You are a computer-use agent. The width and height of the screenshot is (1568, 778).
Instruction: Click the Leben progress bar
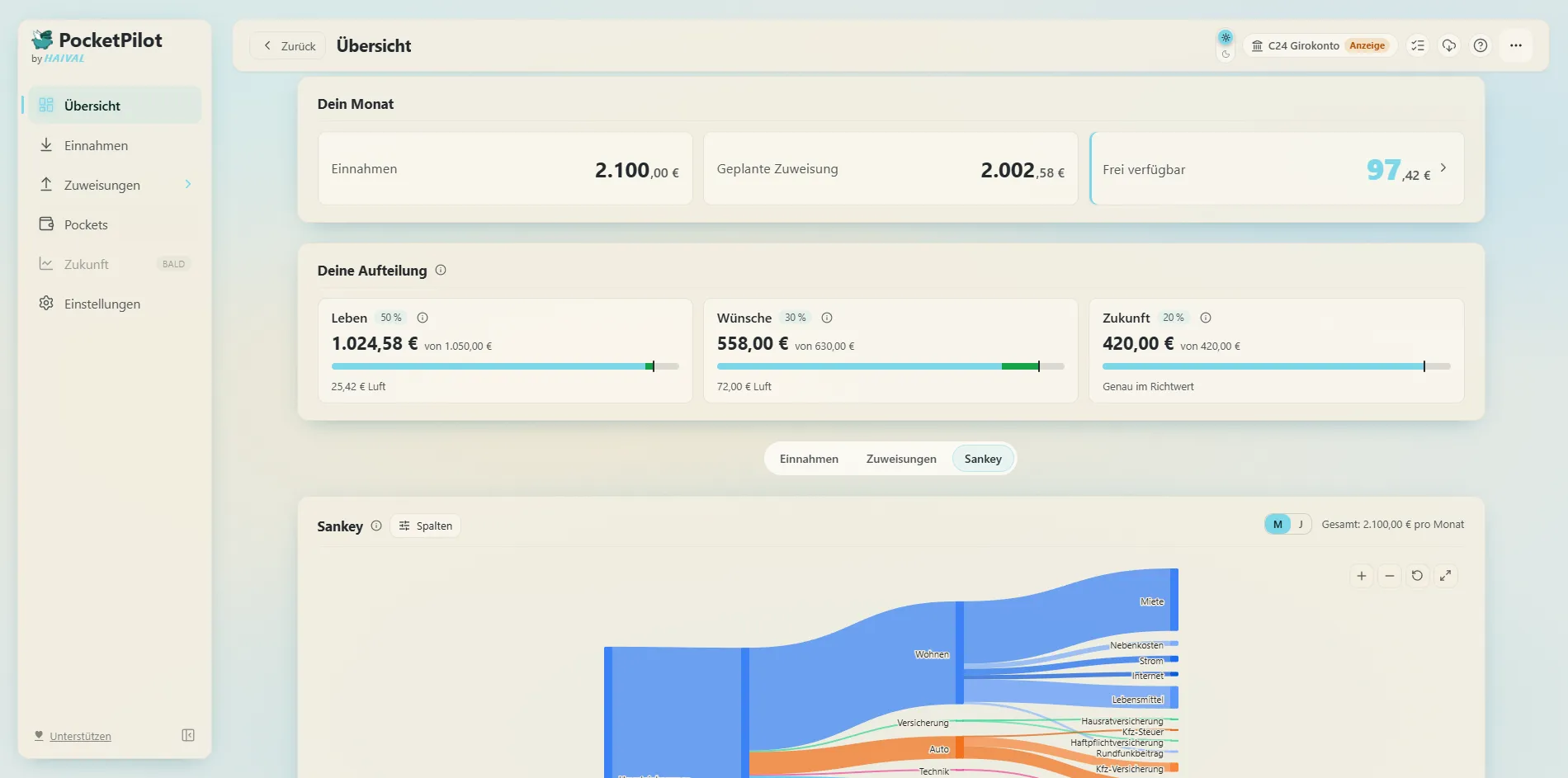point(505,366)
